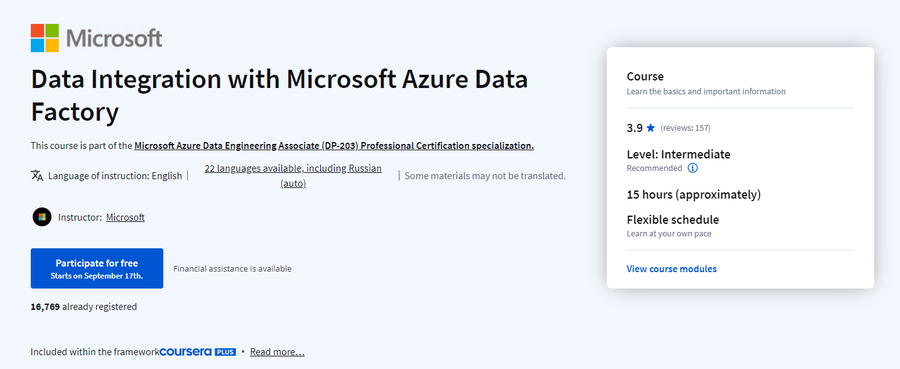This screenshot has width=900, height=369.
Task: Click the Participate for free button
Action: pyautogui.click(x=97, y=268)
